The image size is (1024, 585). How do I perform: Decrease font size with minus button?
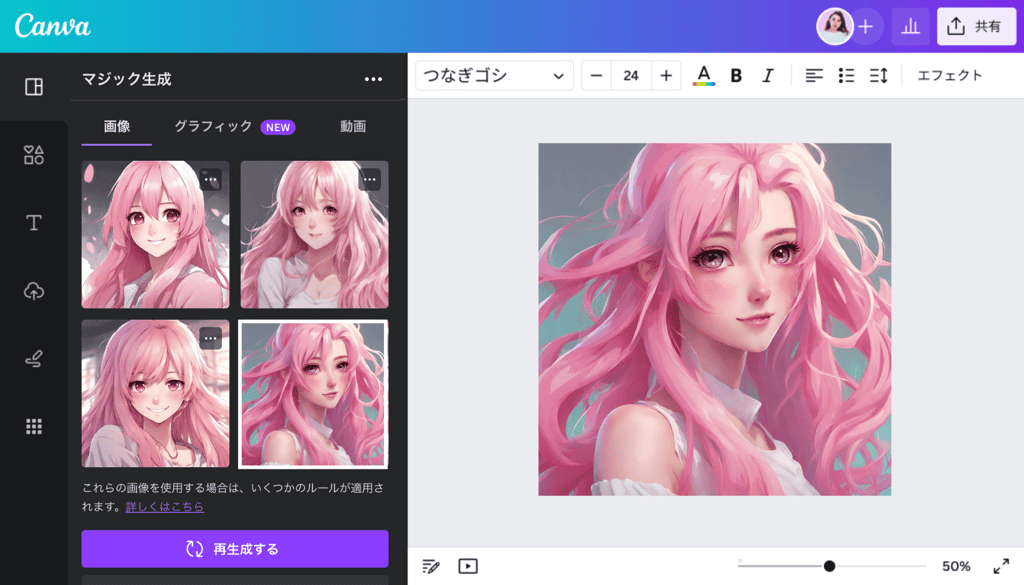tap(596, 76)
